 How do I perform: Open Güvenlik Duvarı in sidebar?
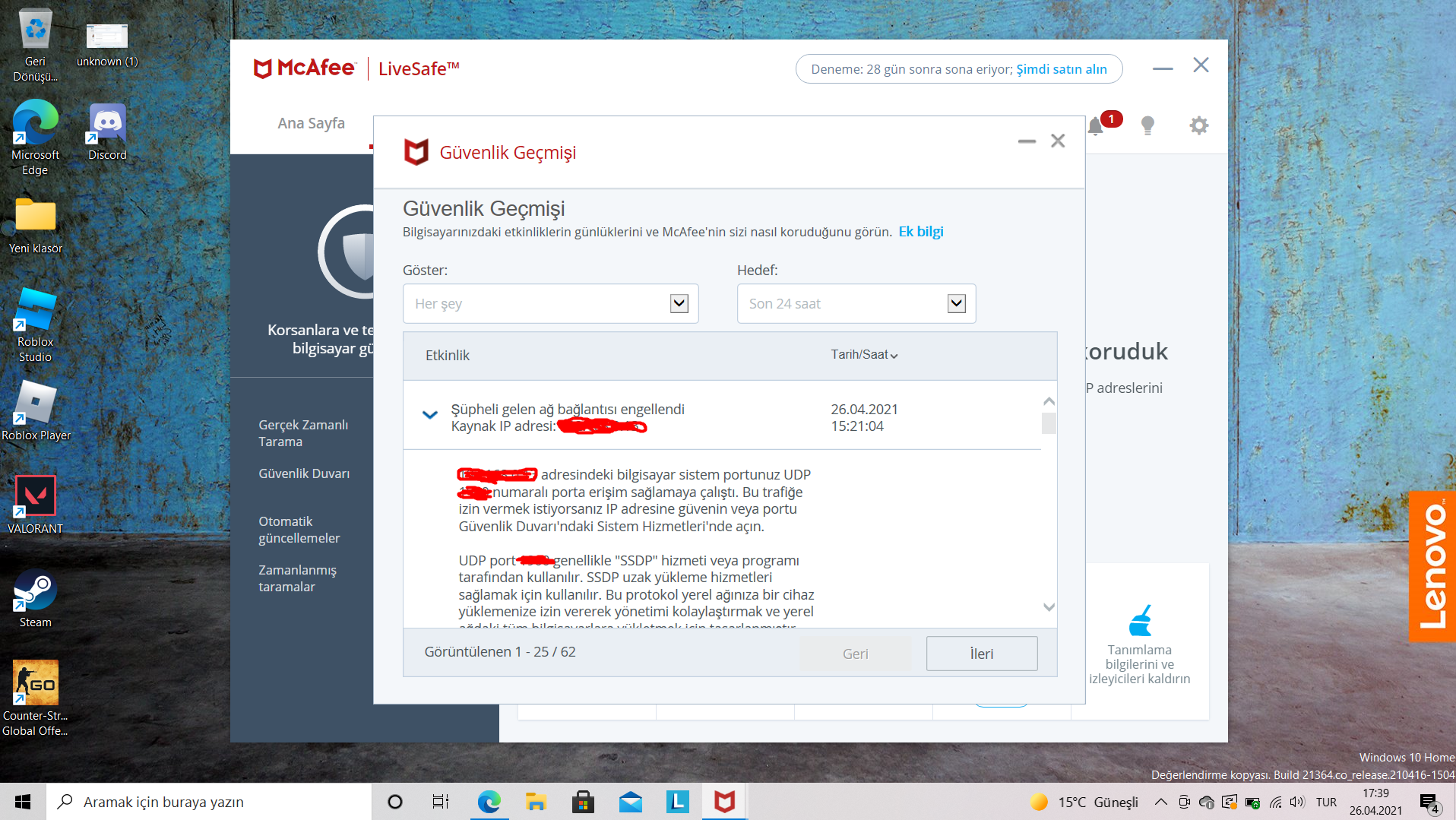click(x=304, y=473)
